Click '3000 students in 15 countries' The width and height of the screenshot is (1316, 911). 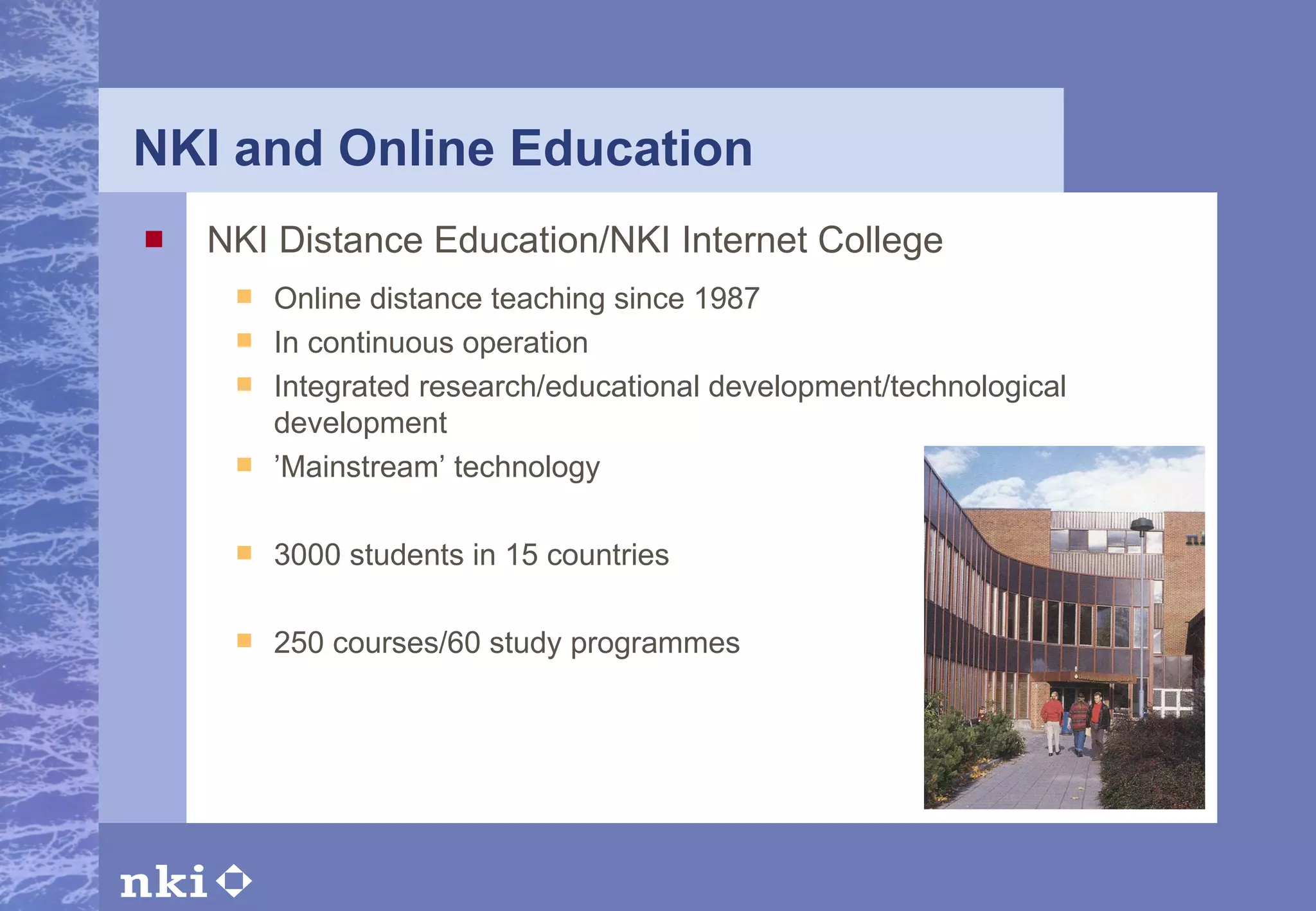coord(471,554)
